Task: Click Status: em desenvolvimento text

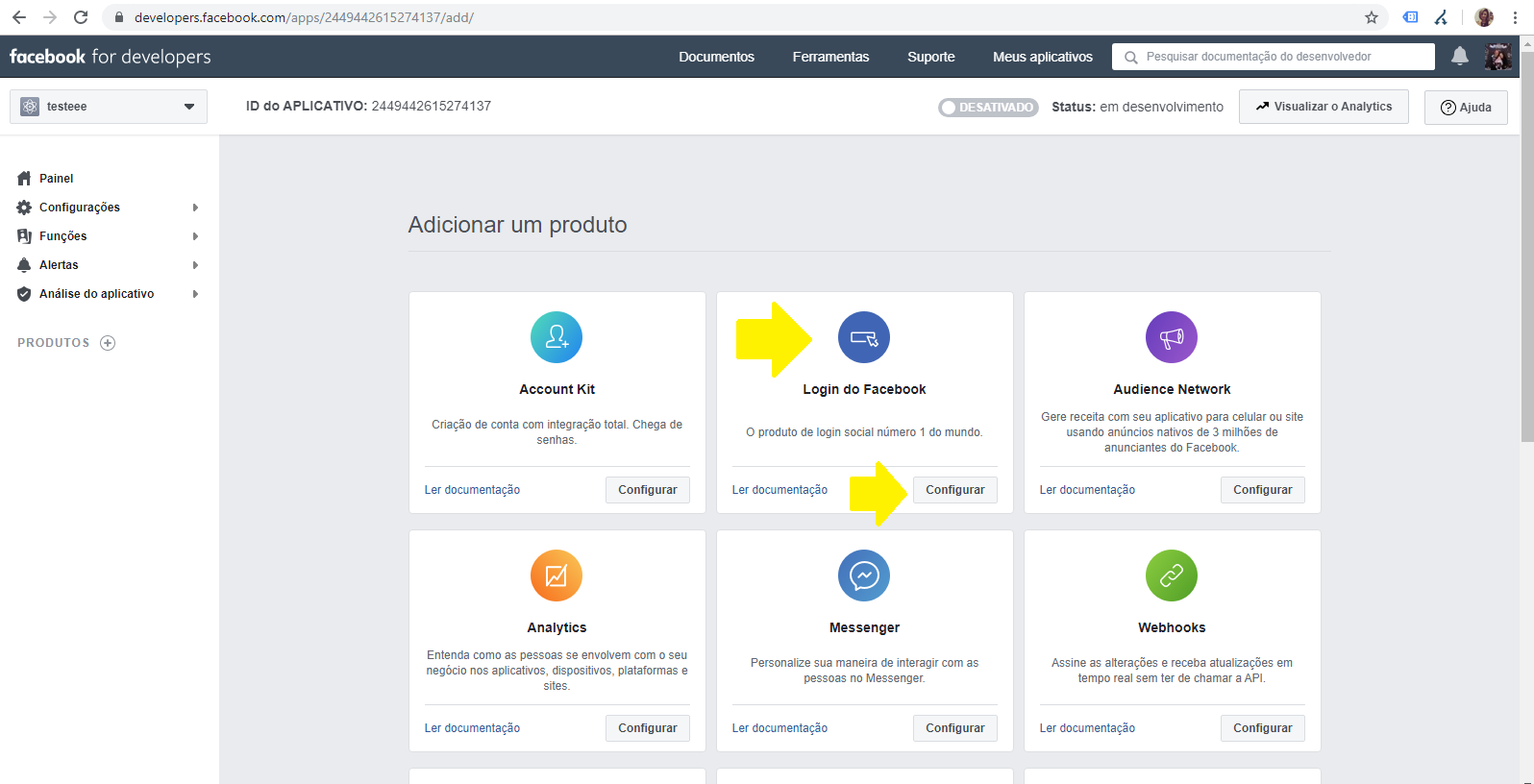Action: (x=1137, y=108)
